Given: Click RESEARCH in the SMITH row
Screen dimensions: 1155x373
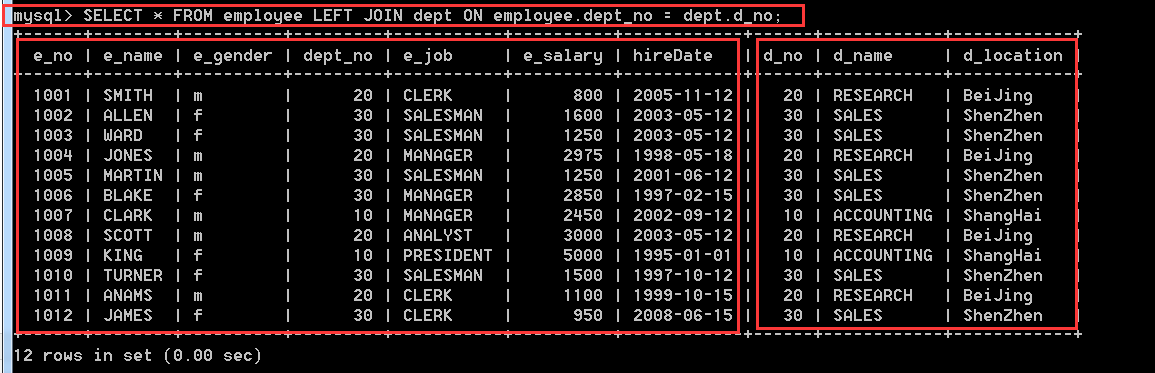Looking at the screenshot, I should [873, 95].
